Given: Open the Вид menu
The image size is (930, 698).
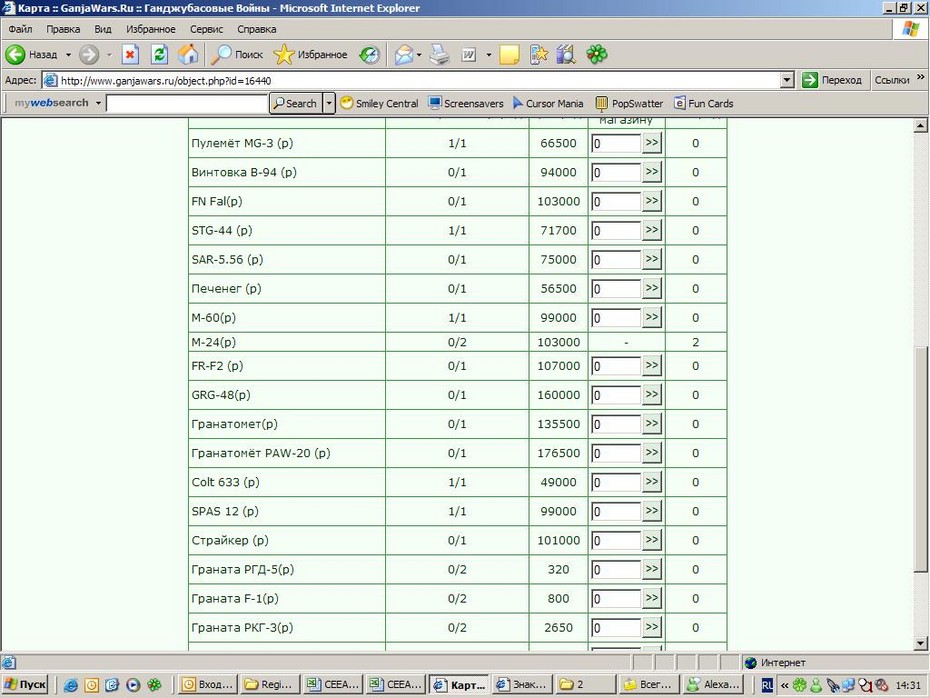Looking at the screenshot, I should point(103,29).
